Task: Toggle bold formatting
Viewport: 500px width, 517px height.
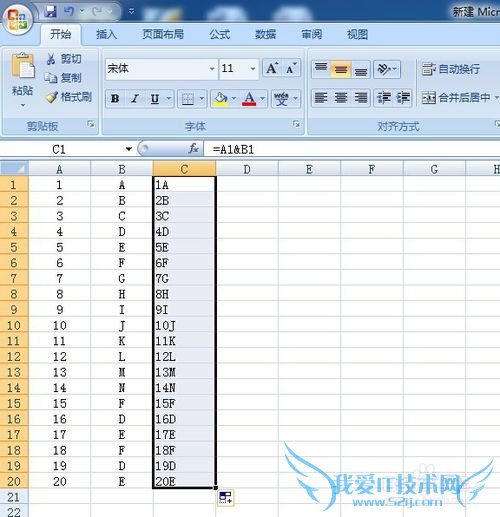Action: [115, 99]
